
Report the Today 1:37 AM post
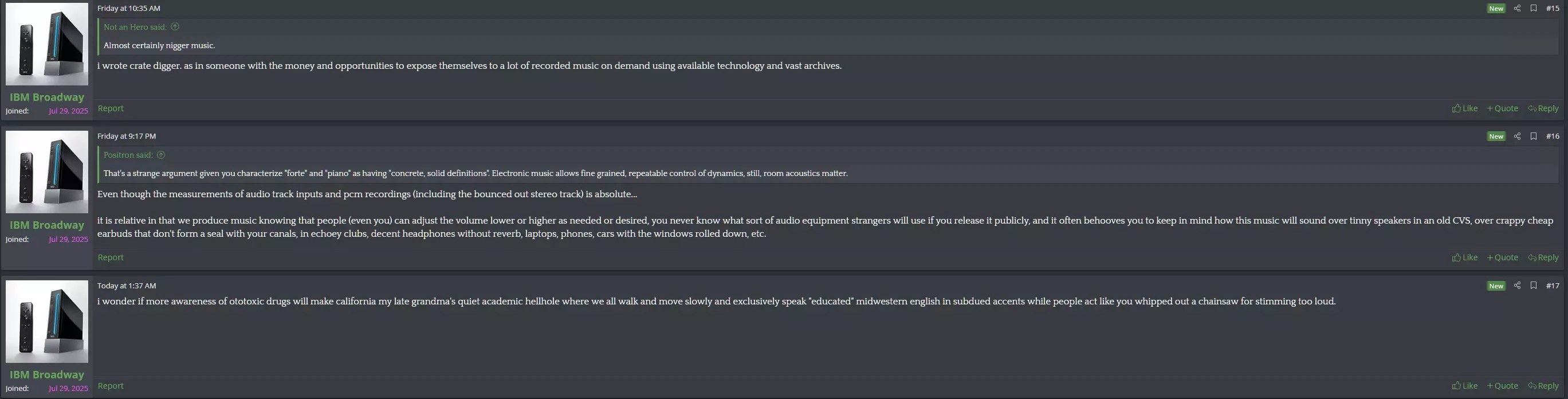click(x=111, y=386)
